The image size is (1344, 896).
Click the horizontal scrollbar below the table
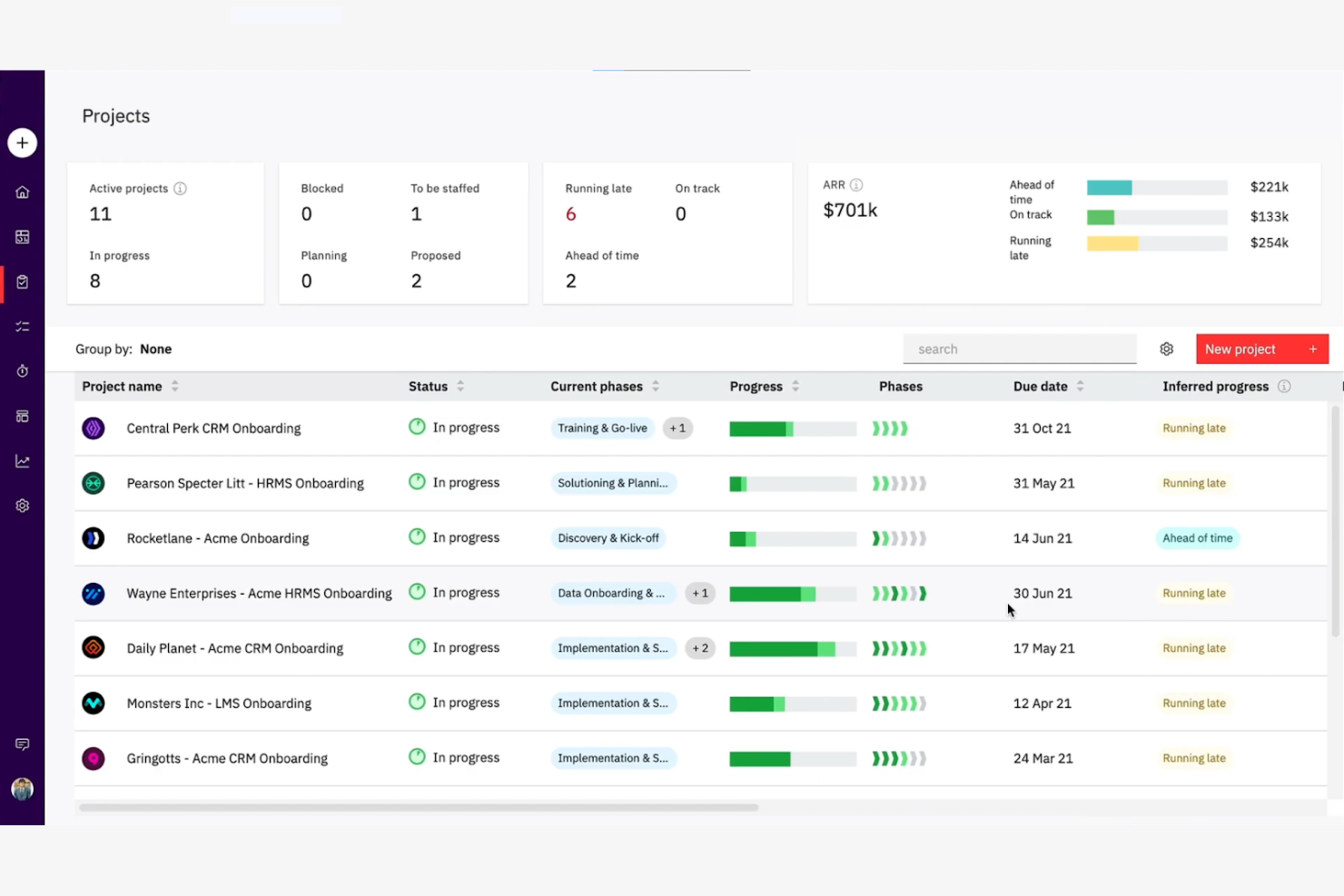point(419,807)
